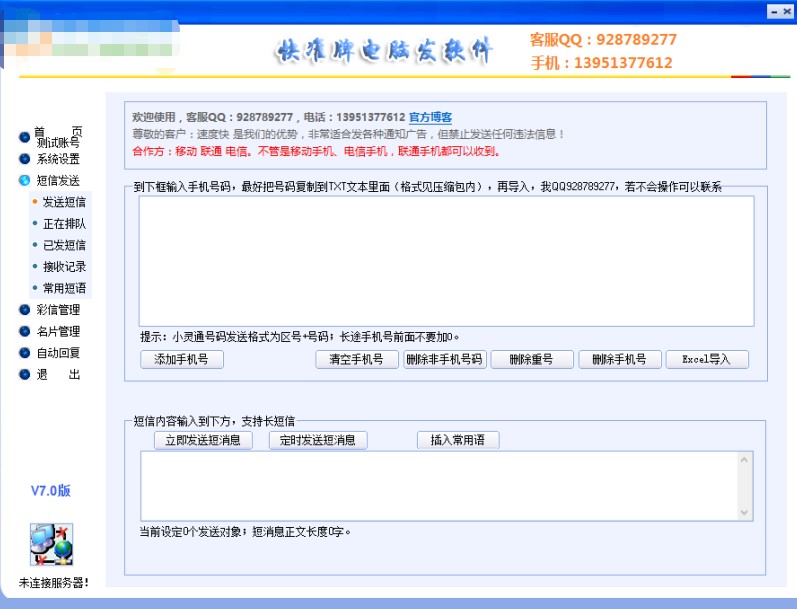Click the network computers icon at bottom-left
797x609 pixels.
click(x=50, y=544)
